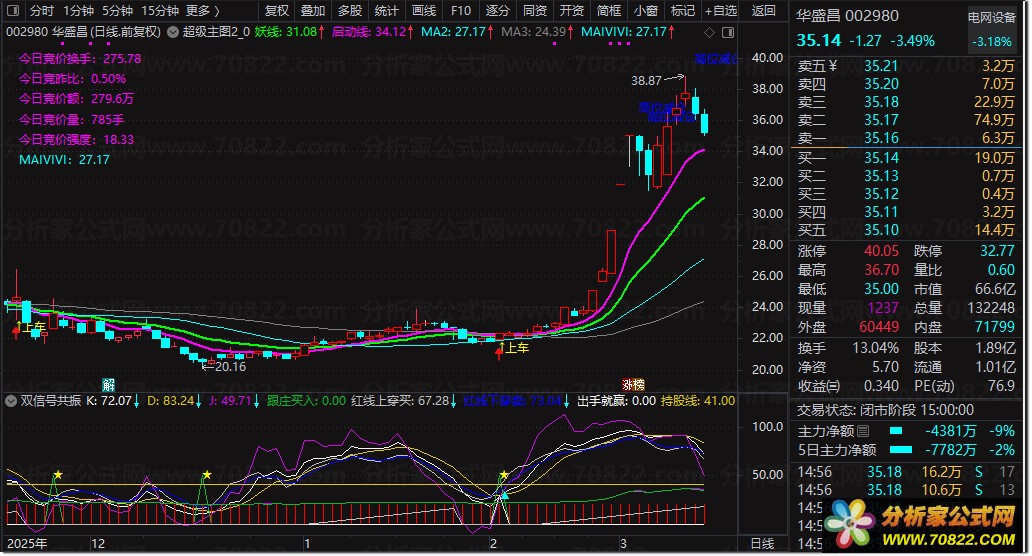Click the 涨榜 marker above indicator panel

[633, 384]
